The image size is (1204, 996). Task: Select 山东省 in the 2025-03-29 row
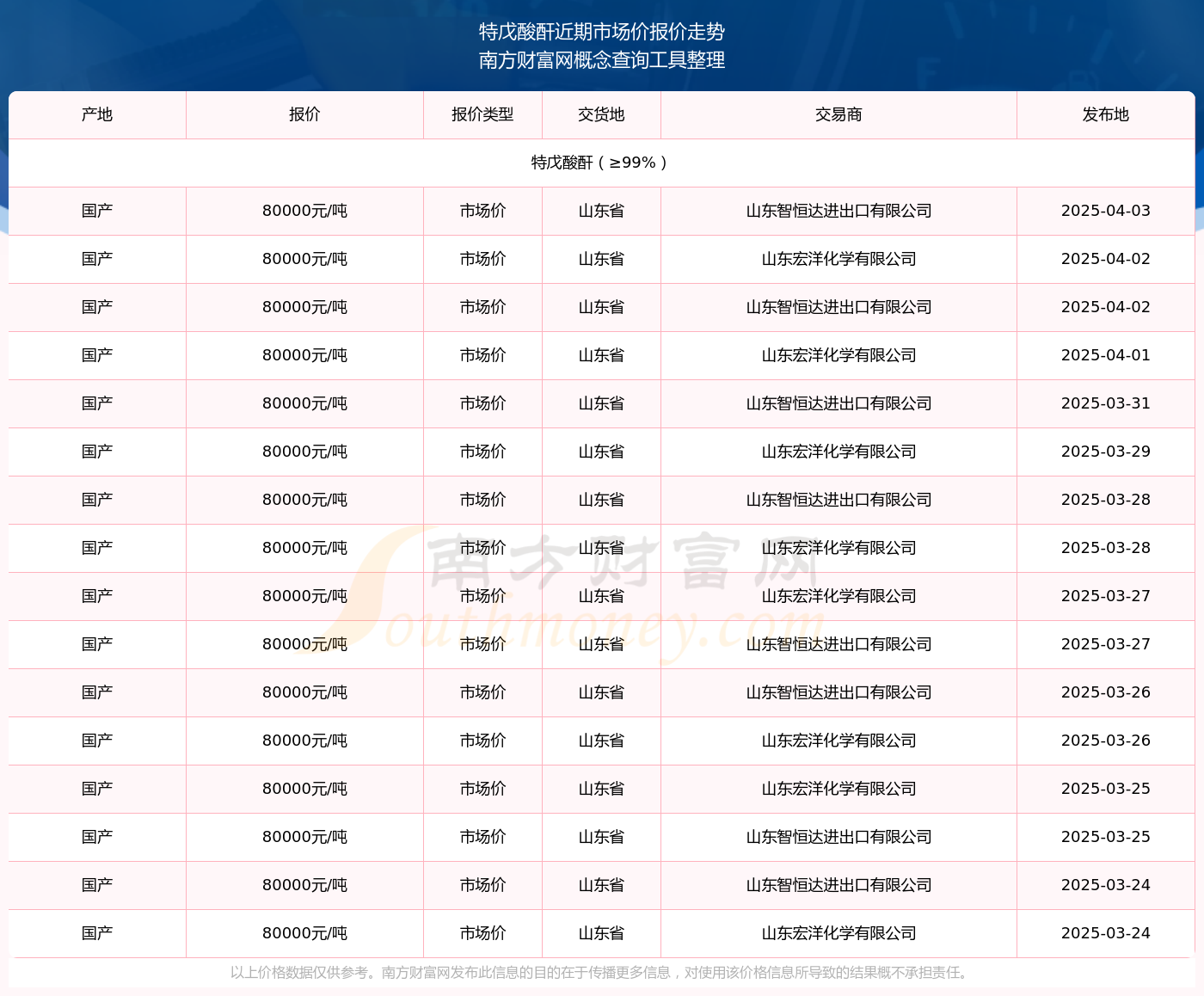(x=601, y=452)
